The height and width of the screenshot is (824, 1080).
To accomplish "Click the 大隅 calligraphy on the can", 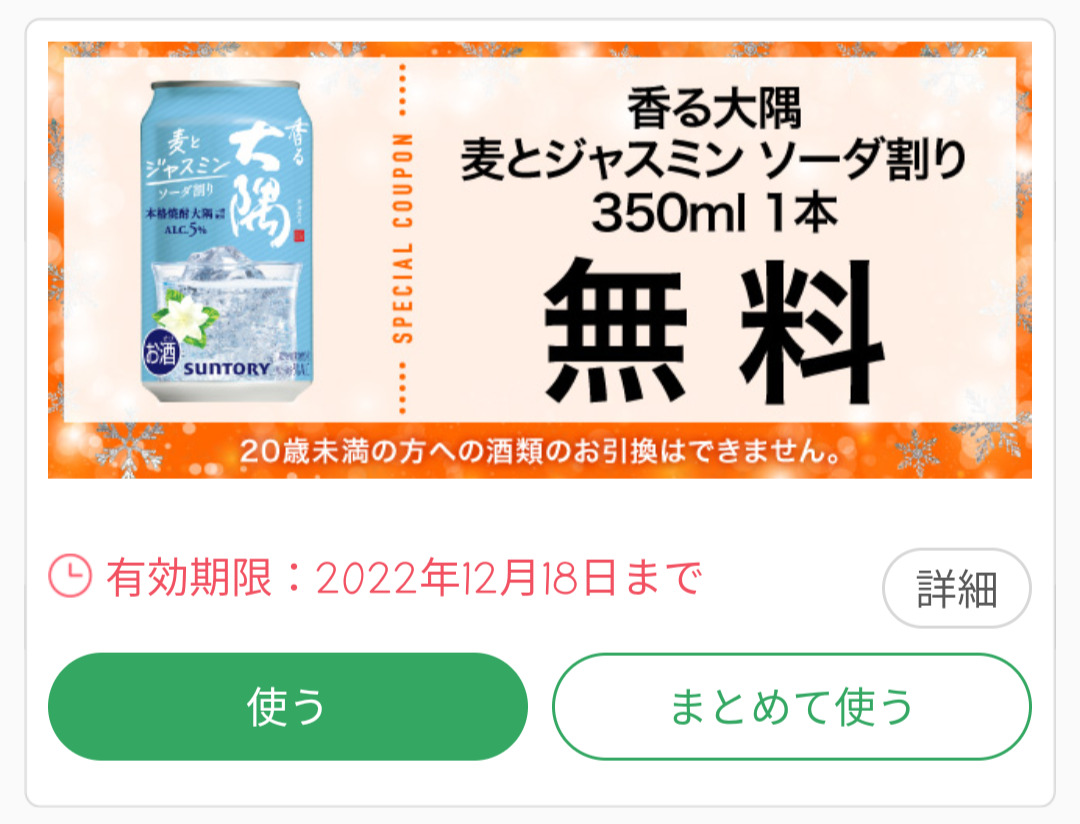I will (259, 185).
